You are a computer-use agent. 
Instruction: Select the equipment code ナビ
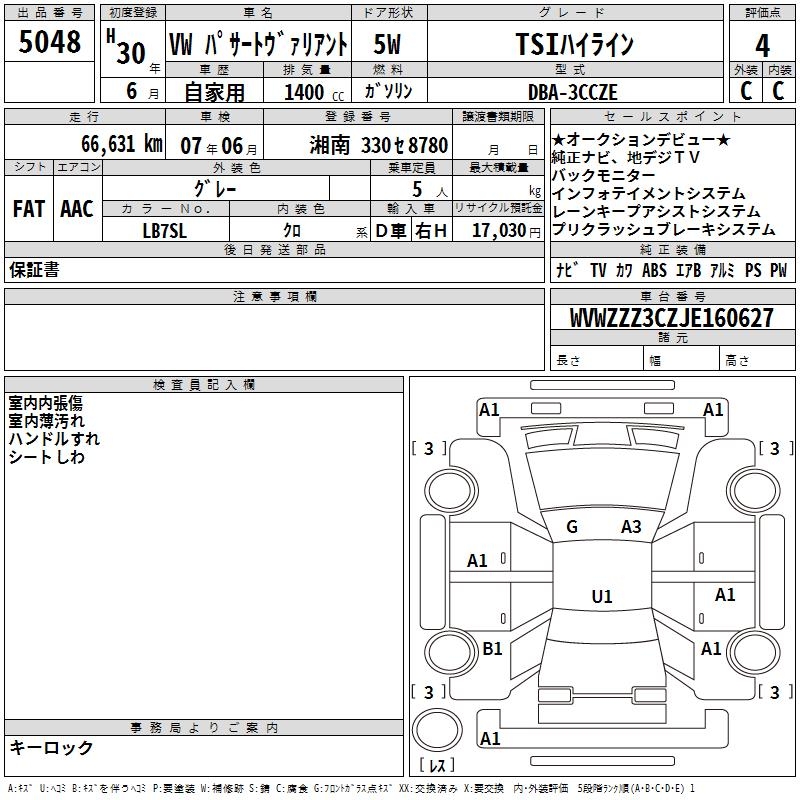pyautogui.click(x=567, y=270)
